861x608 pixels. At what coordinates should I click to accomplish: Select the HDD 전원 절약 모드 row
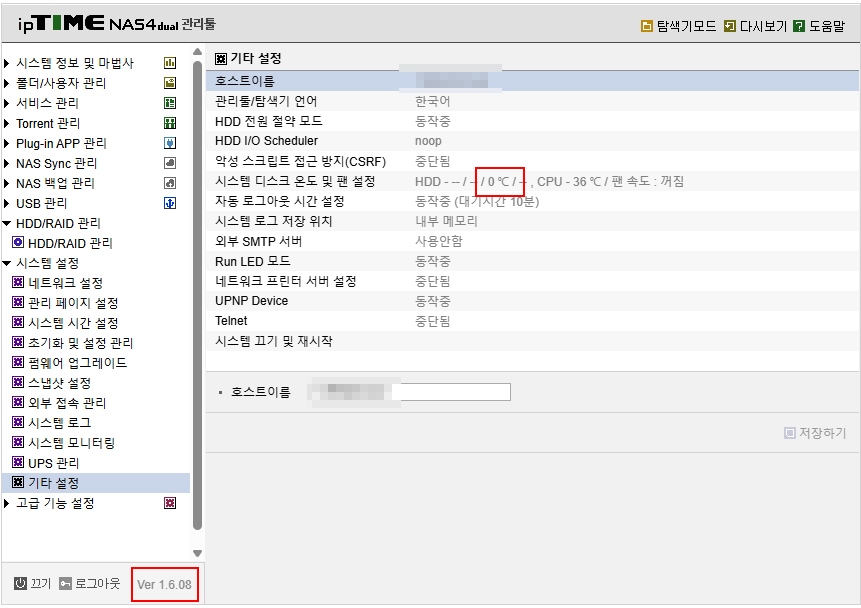[532, 121]
